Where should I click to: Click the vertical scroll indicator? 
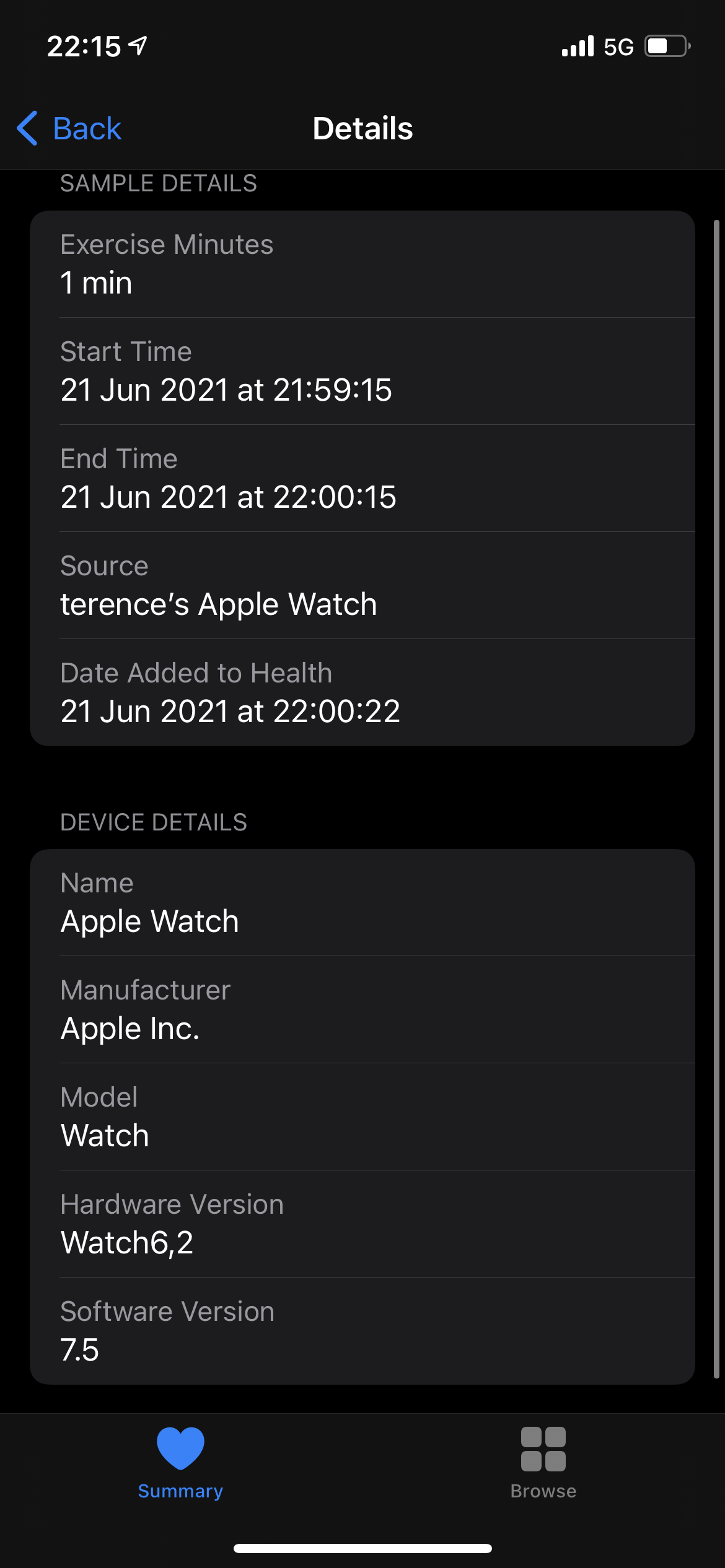click(716, 799)
